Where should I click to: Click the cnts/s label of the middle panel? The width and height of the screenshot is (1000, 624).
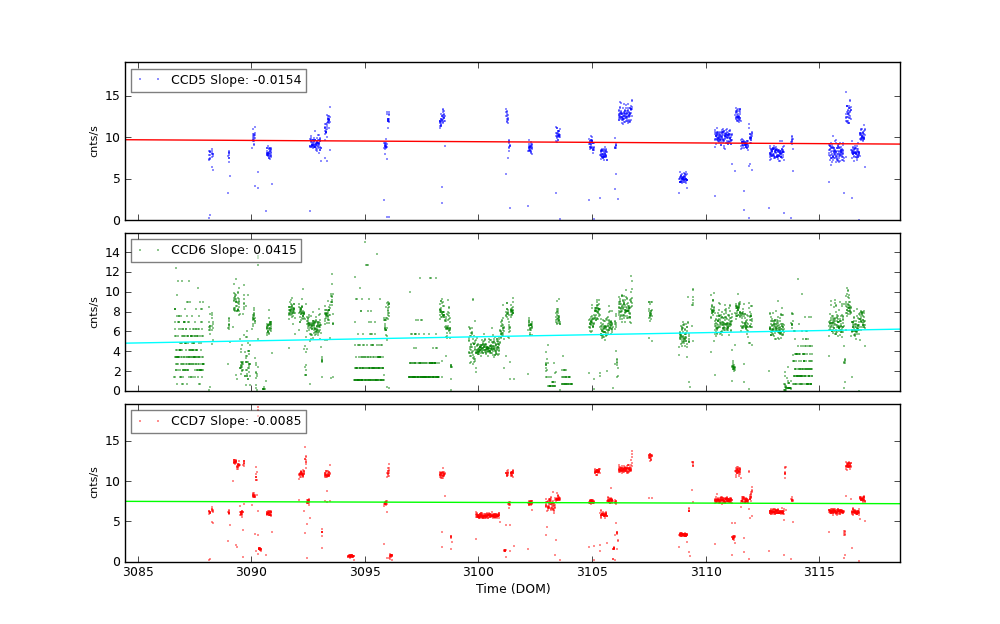94,312
